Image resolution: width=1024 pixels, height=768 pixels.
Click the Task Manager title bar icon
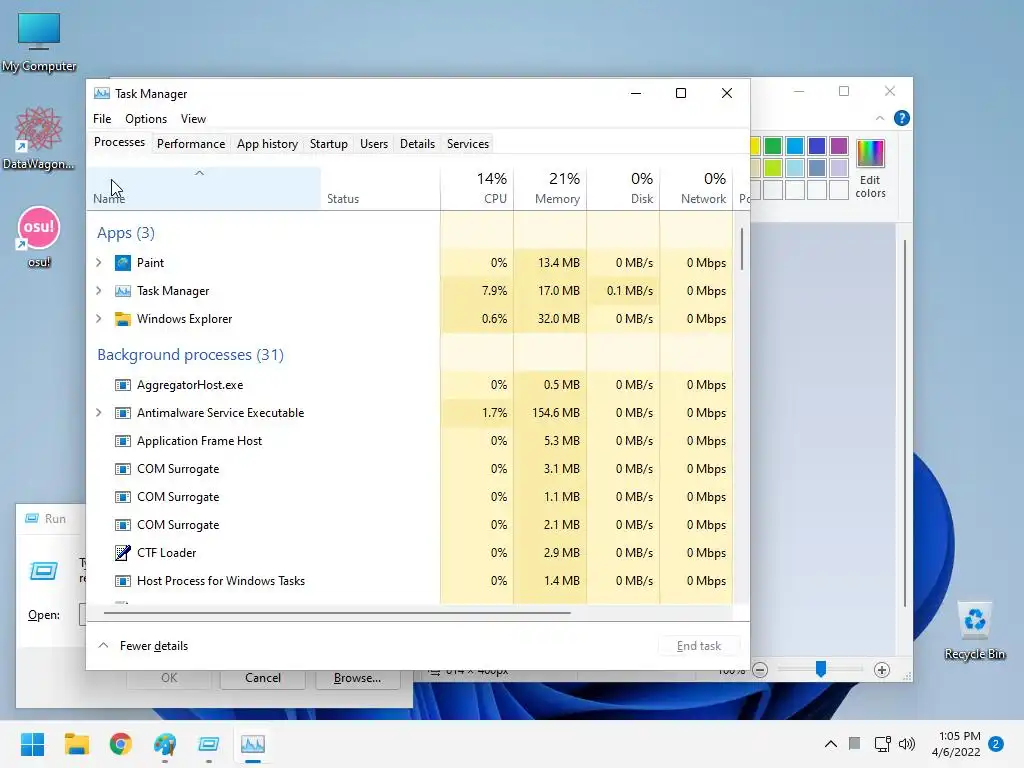(x=102, y=93)
